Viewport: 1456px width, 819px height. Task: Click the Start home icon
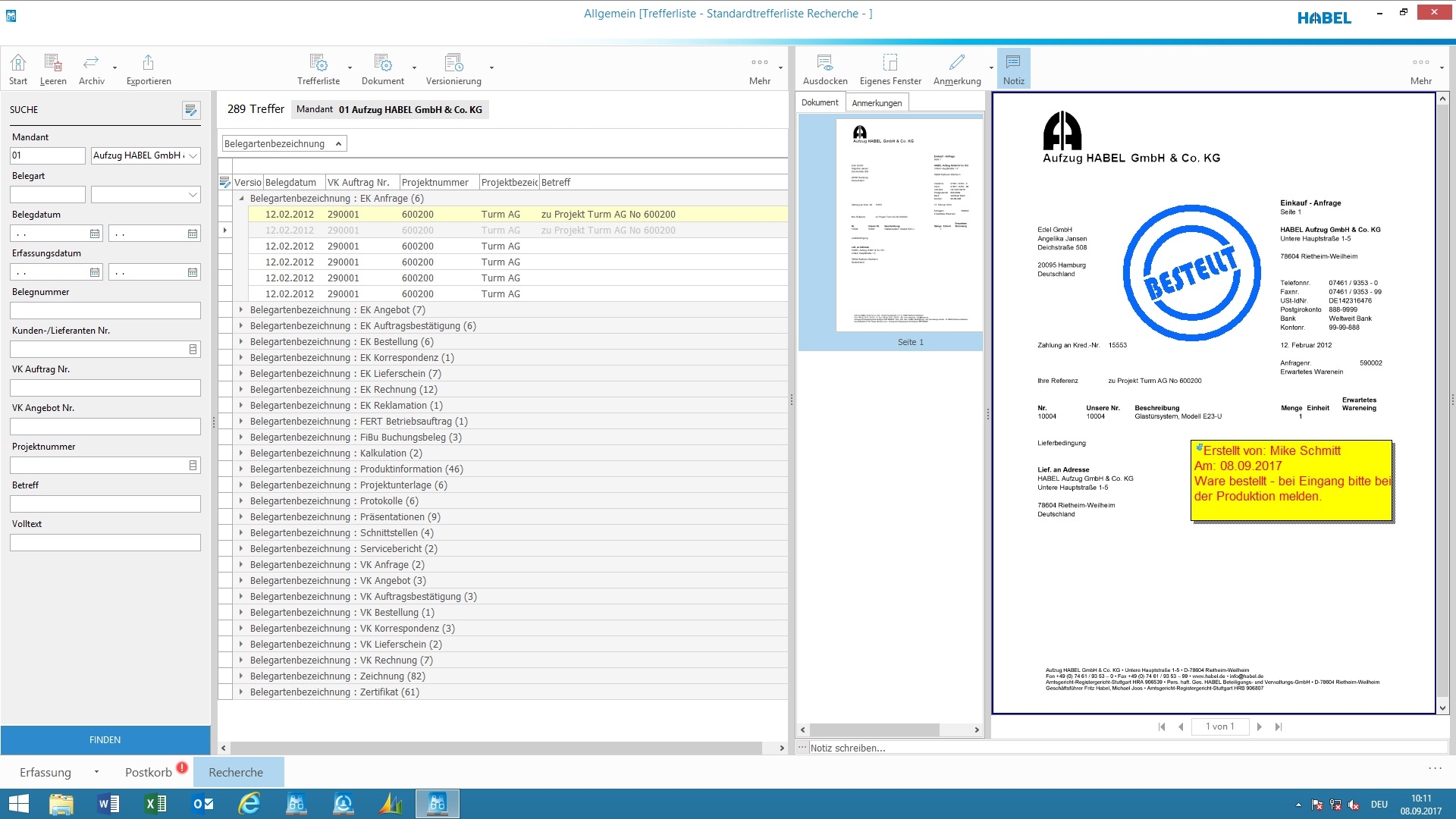(18, 63)
